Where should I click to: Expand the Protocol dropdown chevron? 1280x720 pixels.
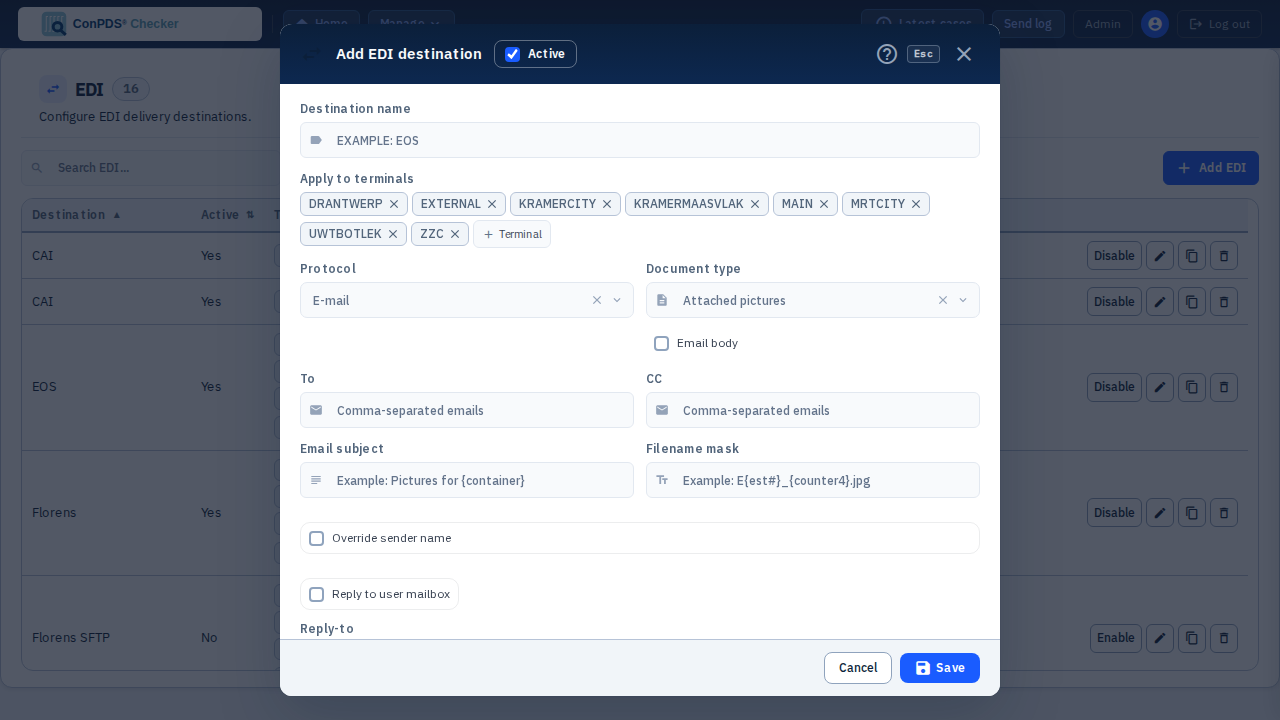(x=617, y=300)
